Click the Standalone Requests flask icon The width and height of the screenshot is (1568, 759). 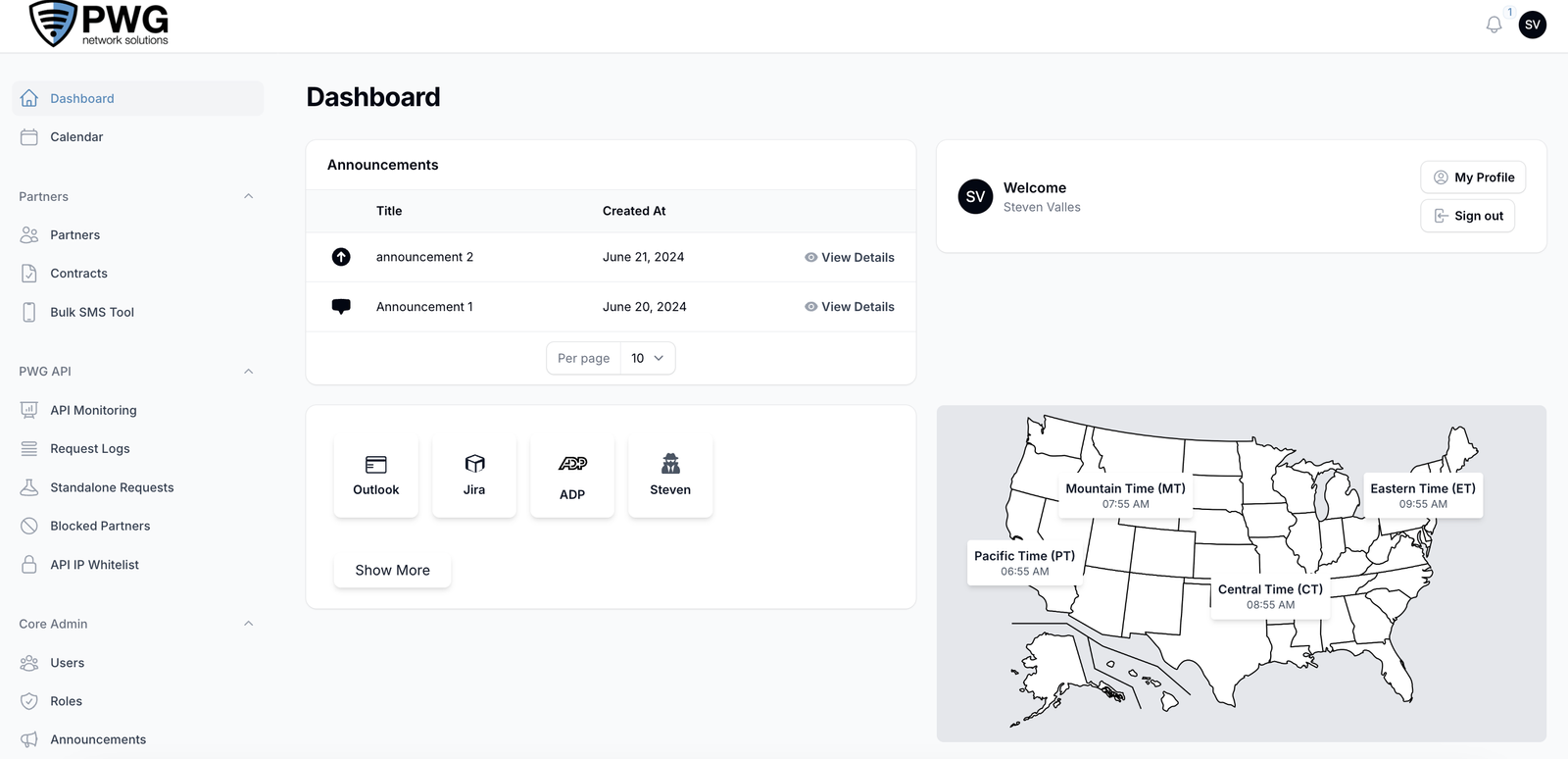click(x=29, y=487)
